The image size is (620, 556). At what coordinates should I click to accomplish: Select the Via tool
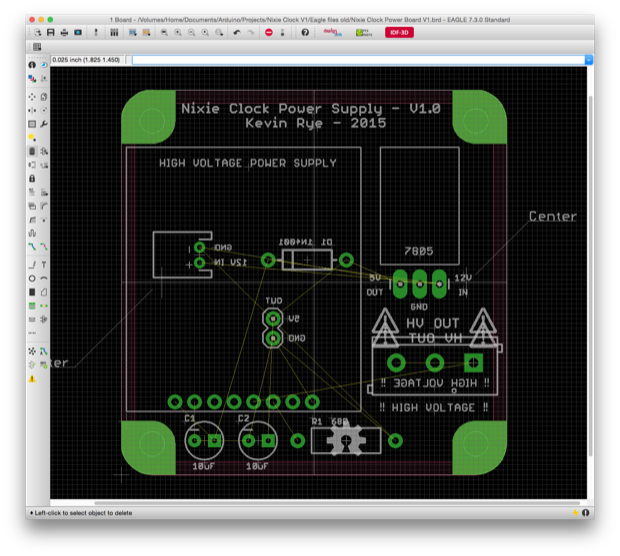[x=32, y=306]
